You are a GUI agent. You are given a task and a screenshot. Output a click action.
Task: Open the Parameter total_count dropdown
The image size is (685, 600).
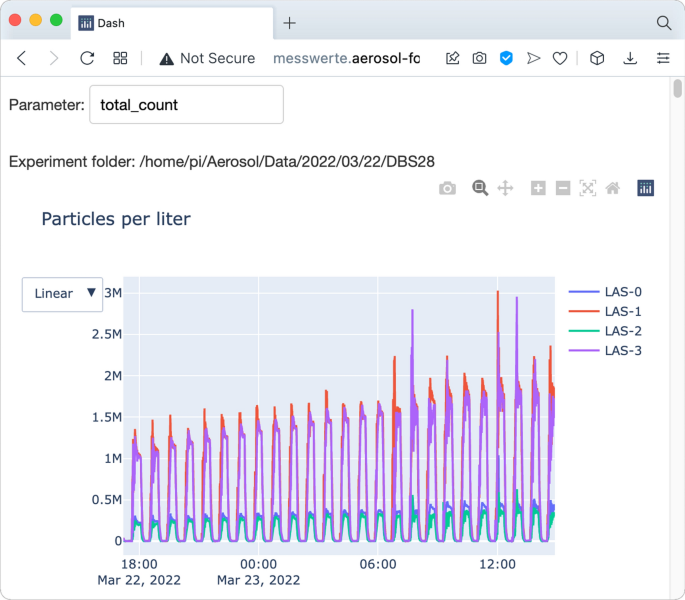pos(186,105)
